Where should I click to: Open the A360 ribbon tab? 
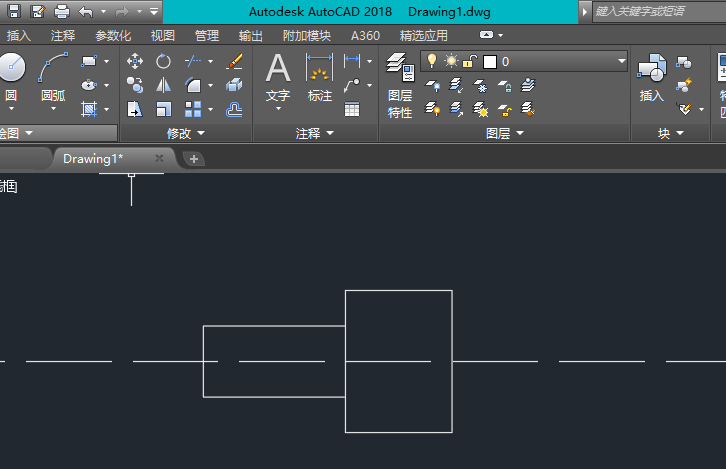[x=365, y=36]
